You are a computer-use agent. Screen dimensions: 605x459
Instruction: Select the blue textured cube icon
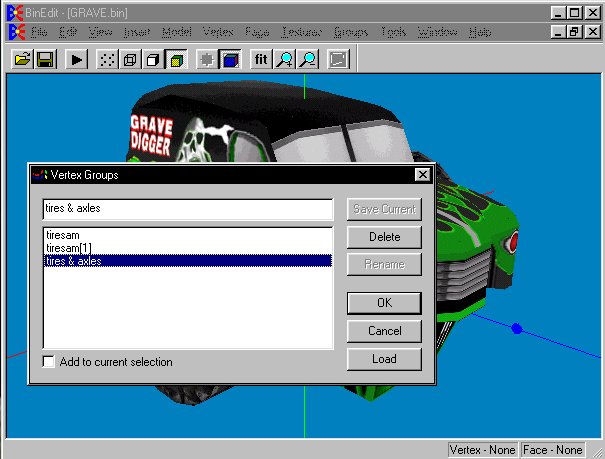(x=229, y=60)
